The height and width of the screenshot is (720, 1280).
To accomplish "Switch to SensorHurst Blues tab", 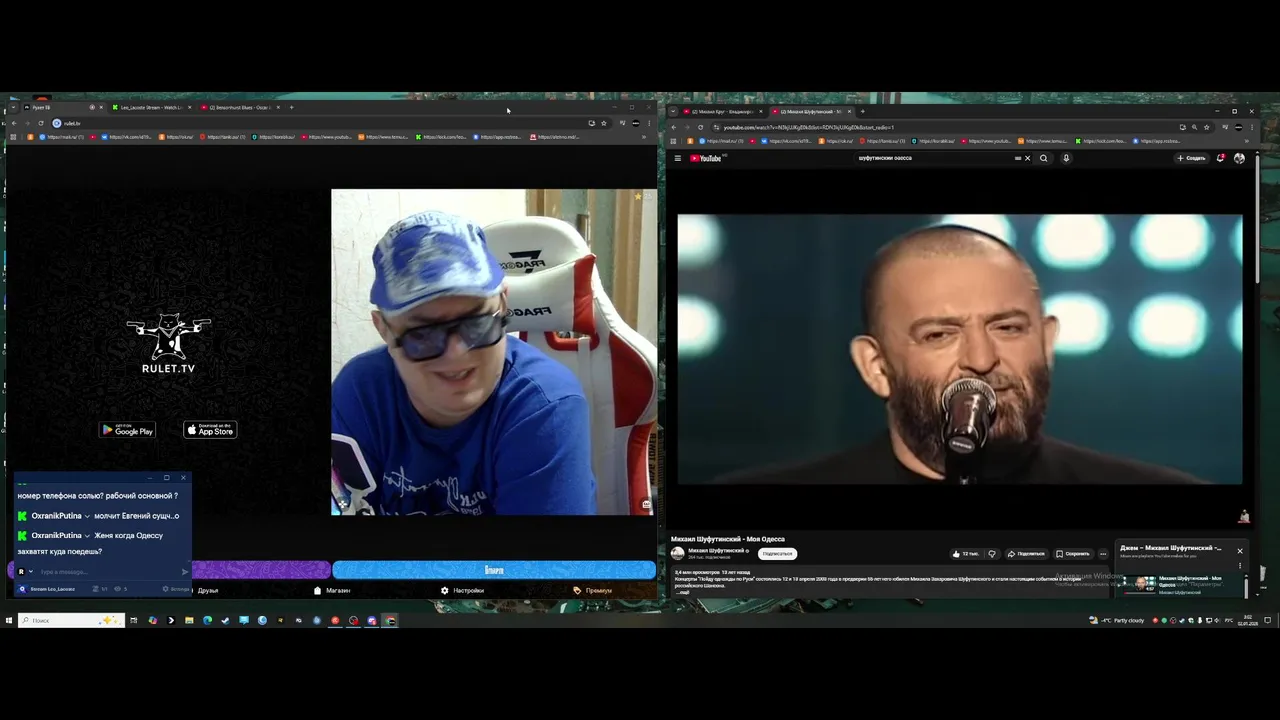I will click(239, 107).
